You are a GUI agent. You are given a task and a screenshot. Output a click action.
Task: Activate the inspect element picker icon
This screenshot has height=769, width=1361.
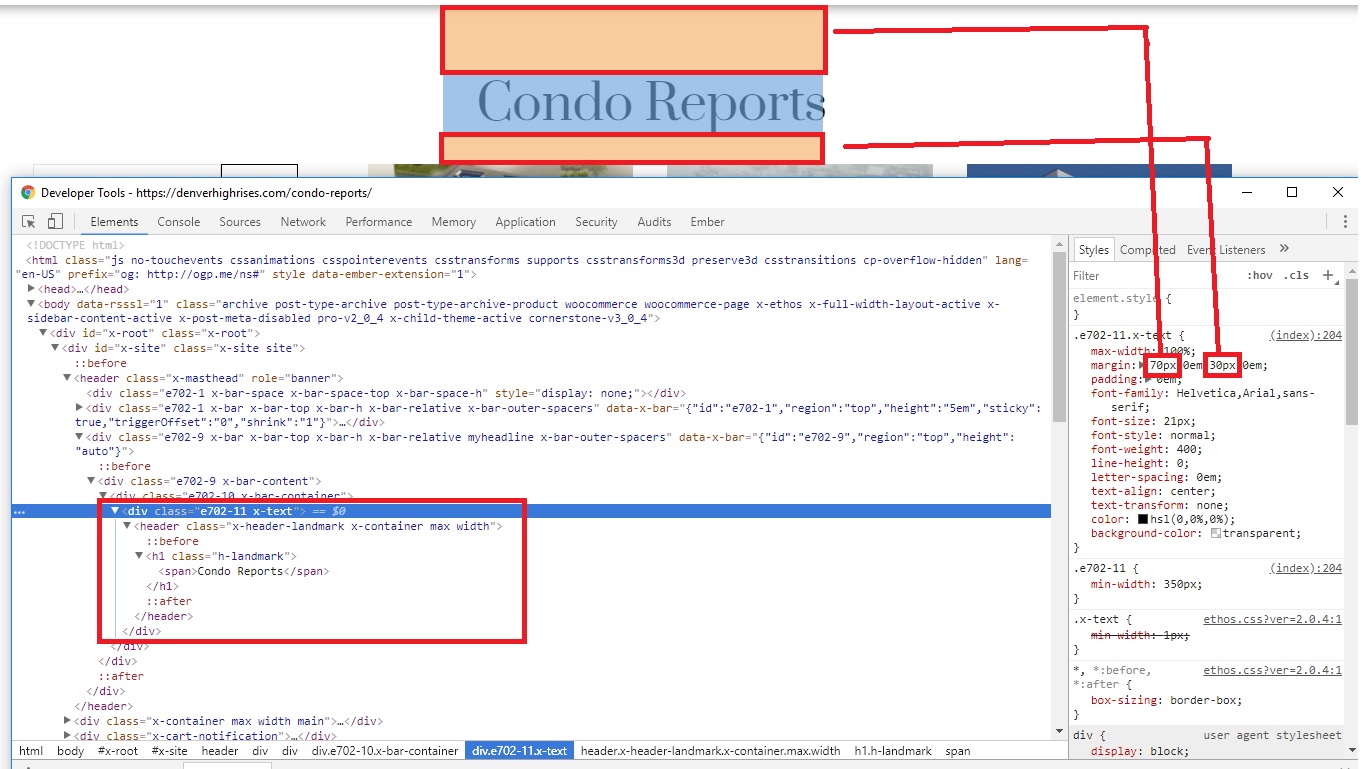click(x=29, y=222)
